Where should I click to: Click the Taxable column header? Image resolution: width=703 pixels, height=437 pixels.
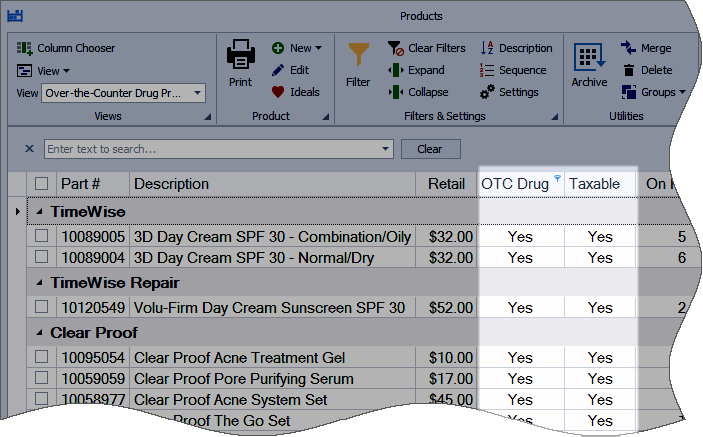600,184
